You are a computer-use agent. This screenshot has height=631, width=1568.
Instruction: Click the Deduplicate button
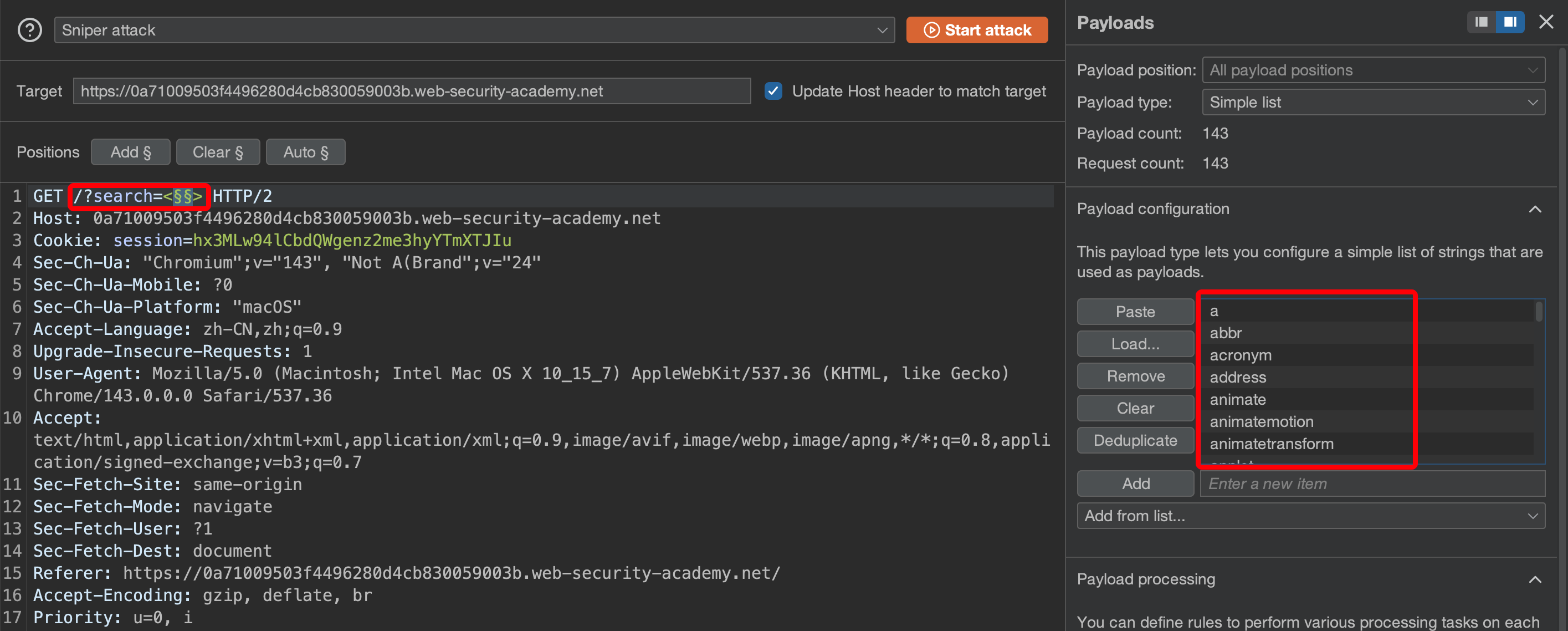pos(1135,440)
